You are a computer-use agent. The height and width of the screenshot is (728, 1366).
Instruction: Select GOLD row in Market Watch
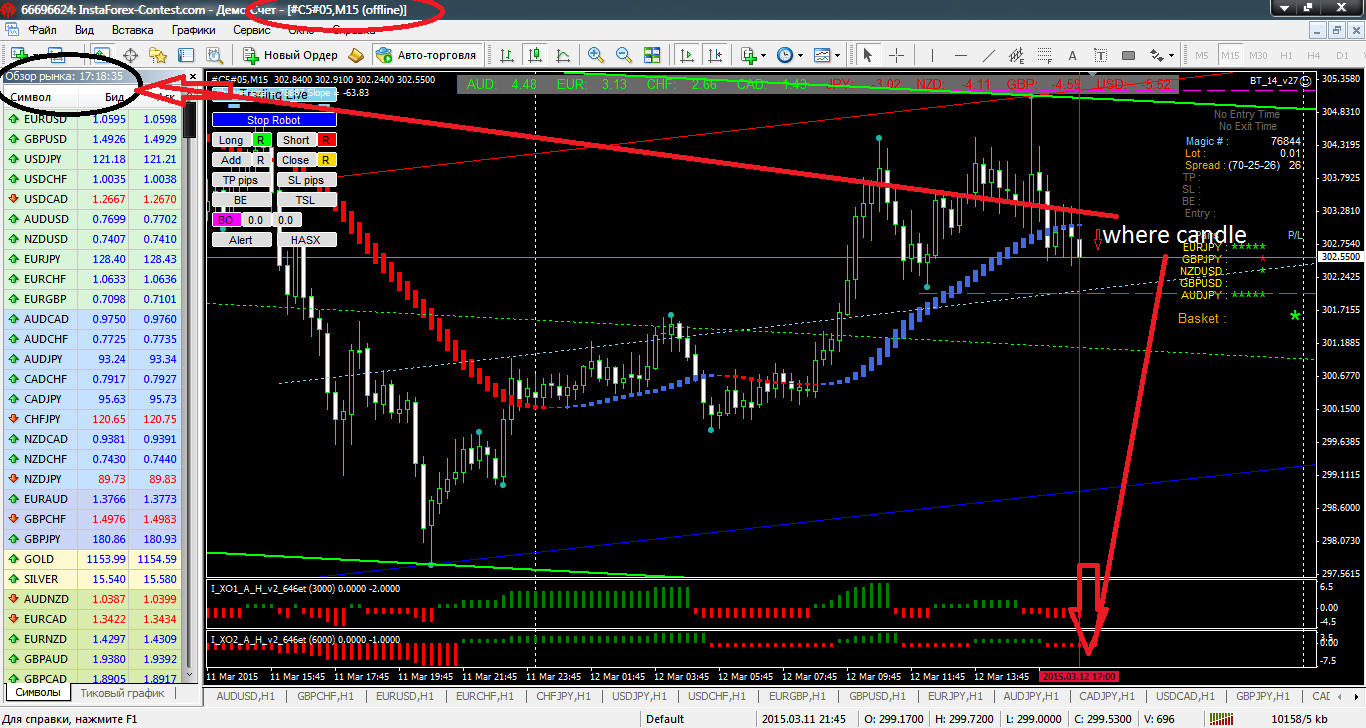92,559
